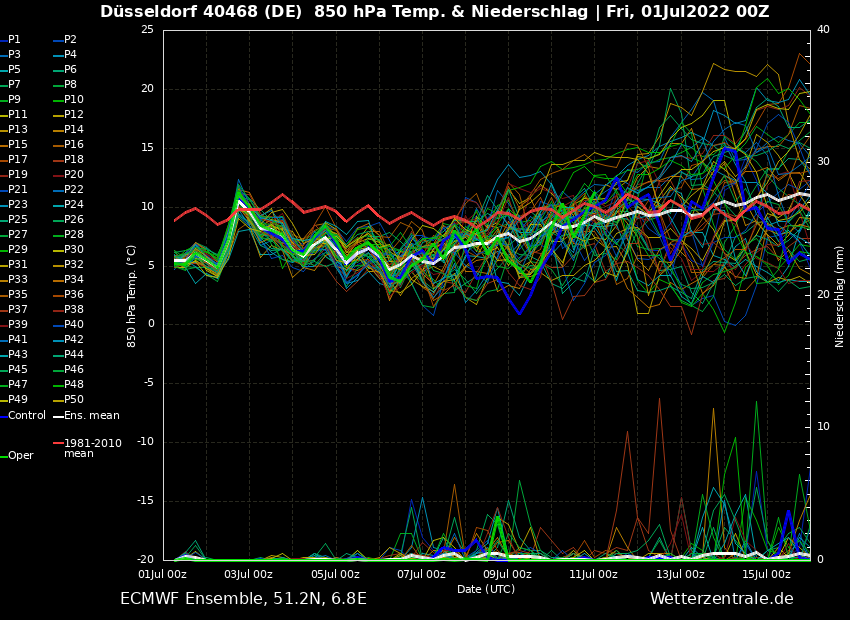This screenshot has height=620, width=850.
Task: Choose legend entry P10
Action: point(73,100)
